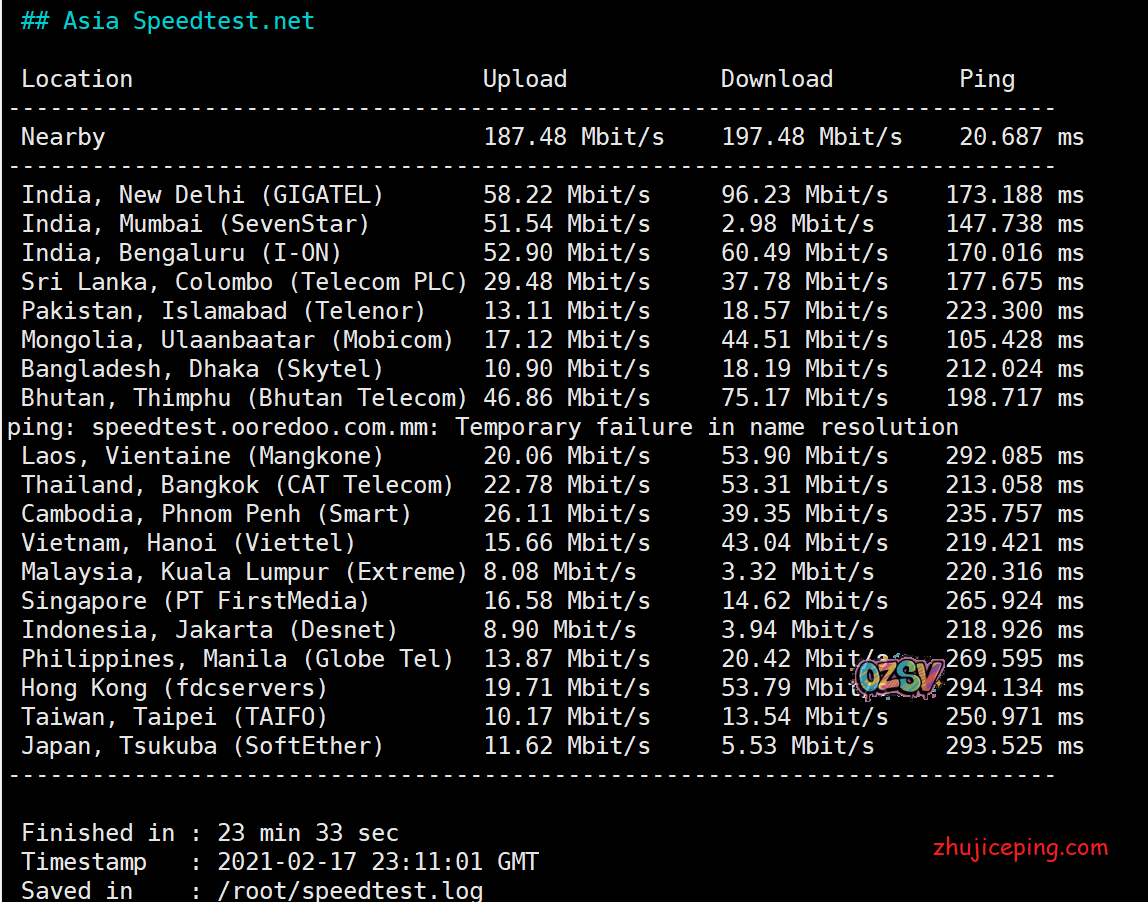Click the Asia Speedtest.net heading
The image size is (1148, 902).
(167, 21)
